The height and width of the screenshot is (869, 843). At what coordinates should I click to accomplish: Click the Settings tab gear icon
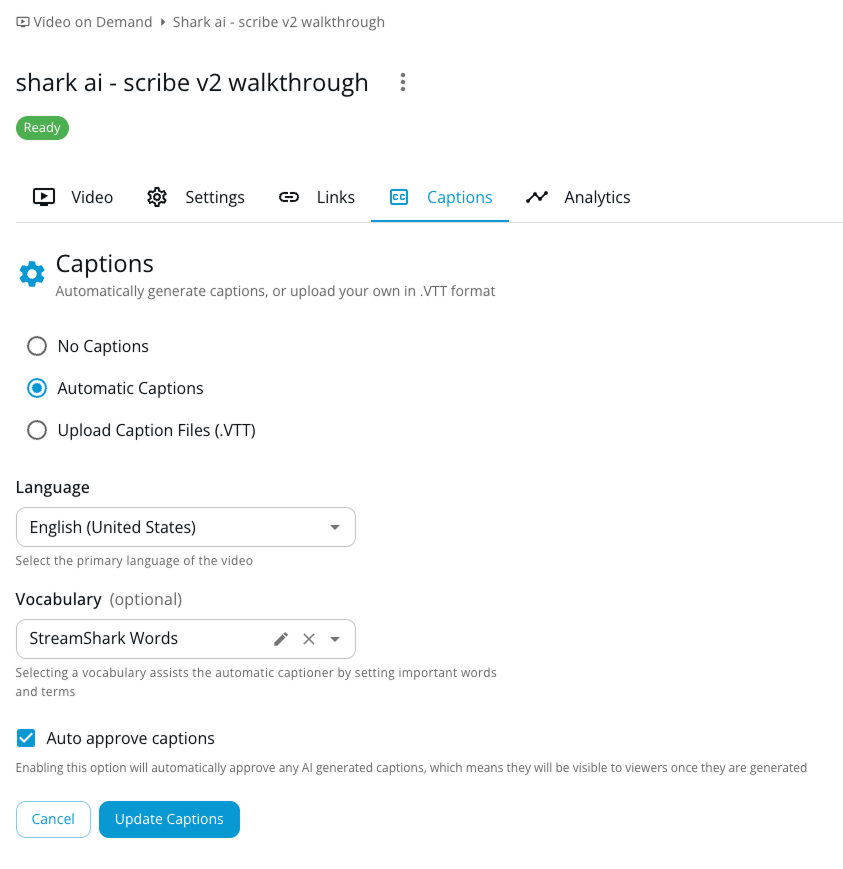click(x=157, y=197)
